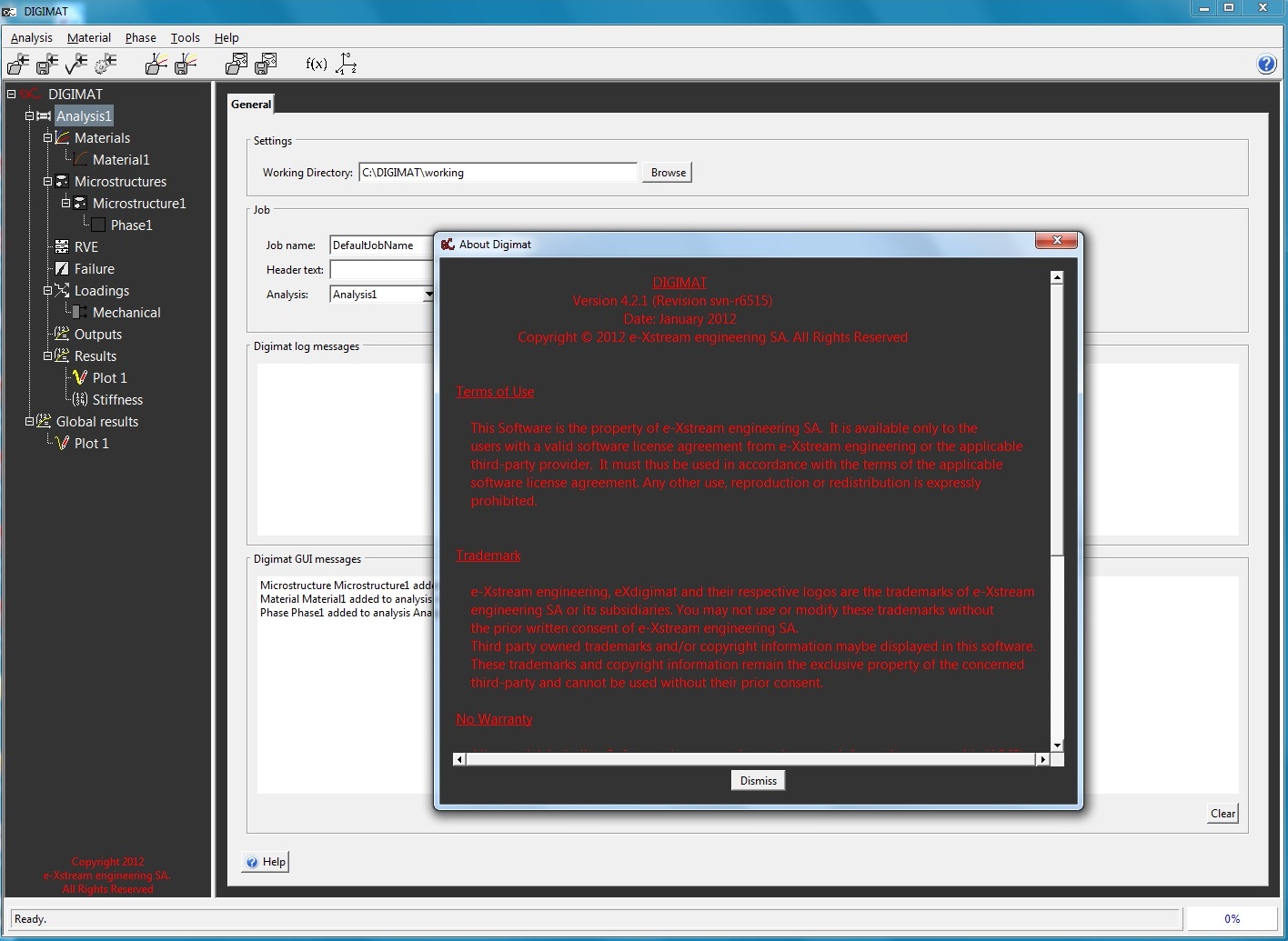The width and height of the screenshot is (1288, 941).
Task: Select Analysis1 tree node
Action: point(84,116)
